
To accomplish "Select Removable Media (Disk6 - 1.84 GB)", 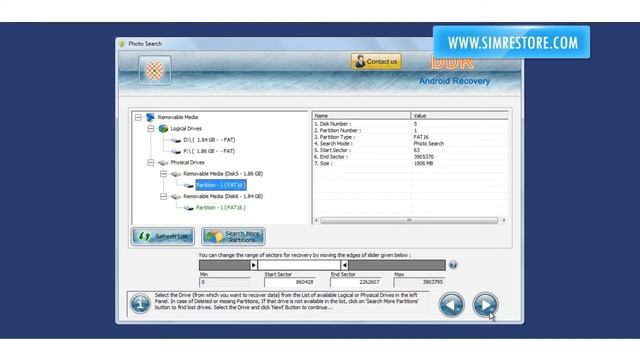I will point(223,196).
